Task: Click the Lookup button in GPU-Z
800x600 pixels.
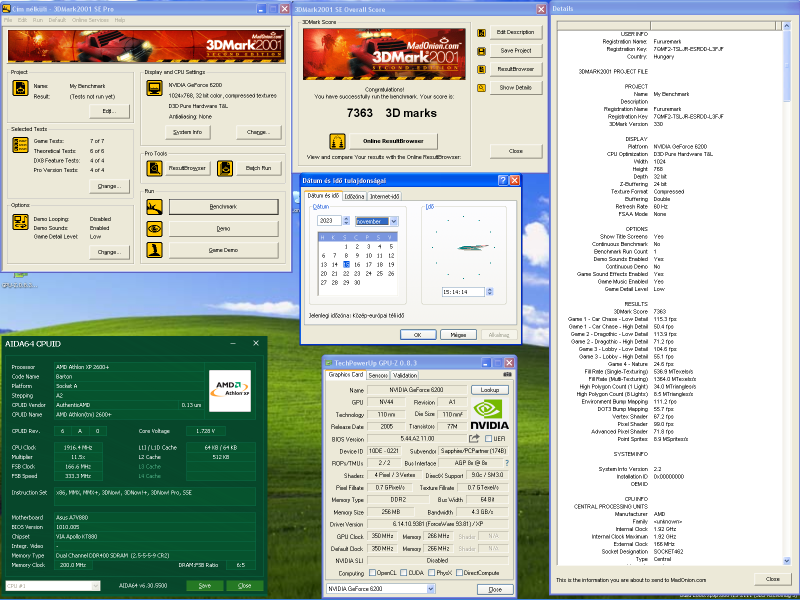Action: pyautogui.click(x=490, y=390)
